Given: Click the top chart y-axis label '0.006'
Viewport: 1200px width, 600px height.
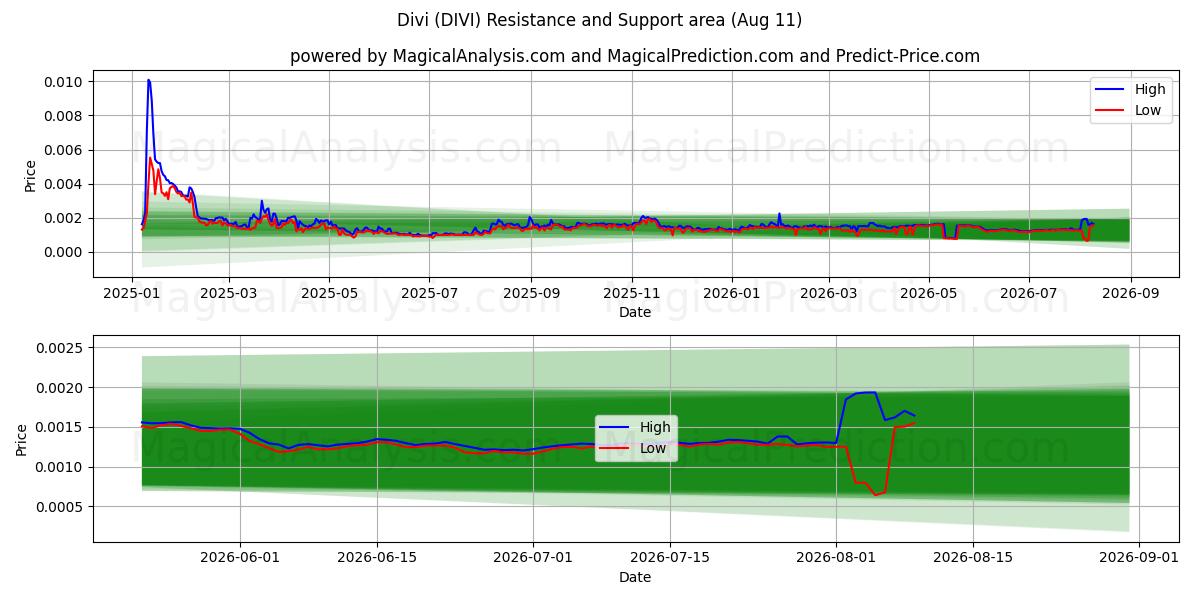Looking at the screenshot, I should coord(64,150).
